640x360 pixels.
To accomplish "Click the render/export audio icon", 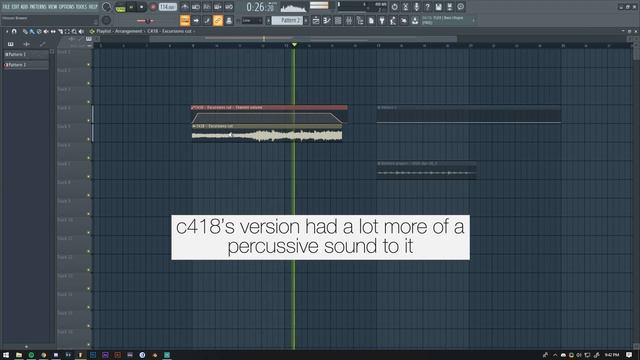I will 449,7.
